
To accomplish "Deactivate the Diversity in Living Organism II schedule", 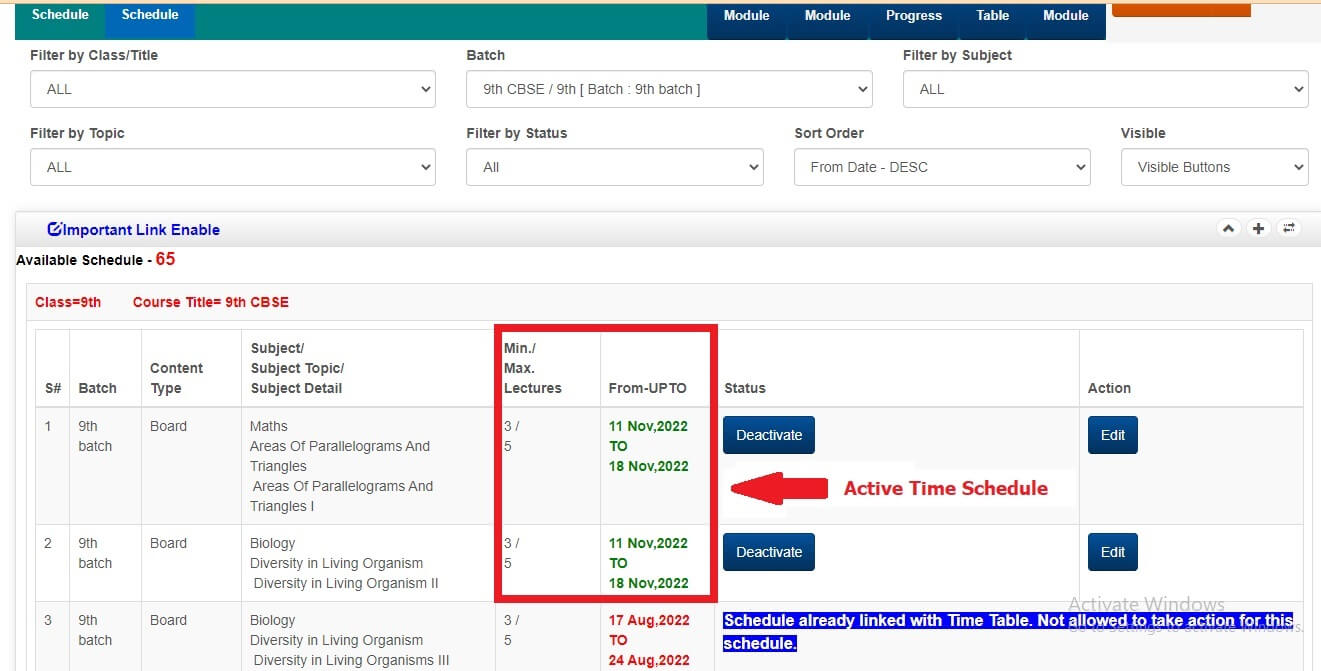I will (769, 552).
